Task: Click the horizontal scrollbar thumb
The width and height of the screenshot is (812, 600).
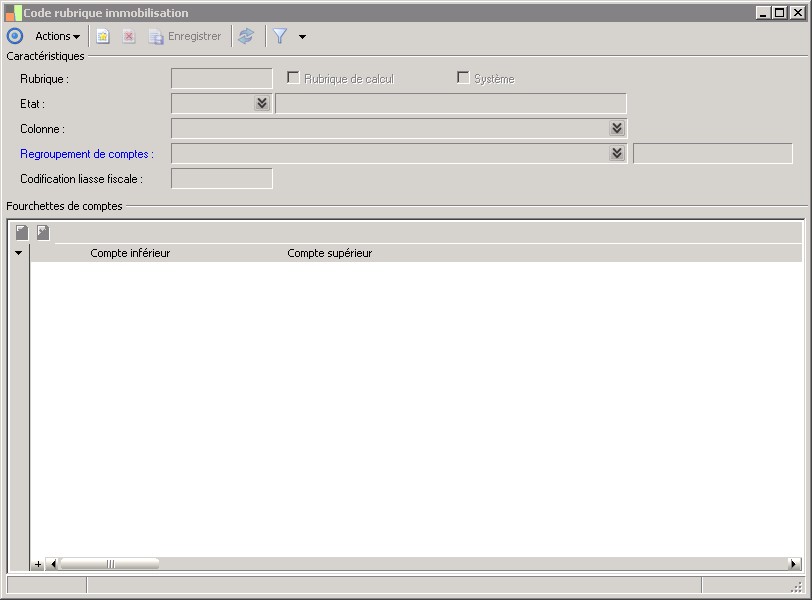Action: click(110, 564)
